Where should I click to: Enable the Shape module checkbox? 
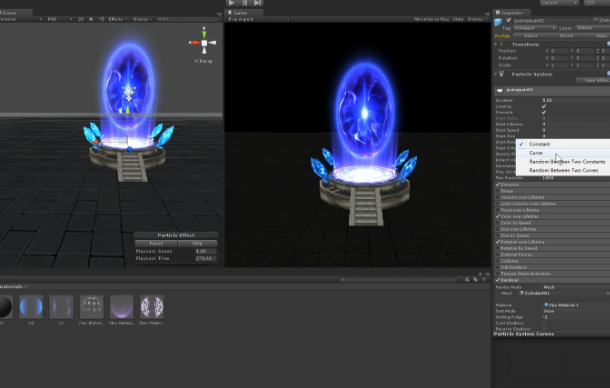pyautogui.click(x=498, y=191)
